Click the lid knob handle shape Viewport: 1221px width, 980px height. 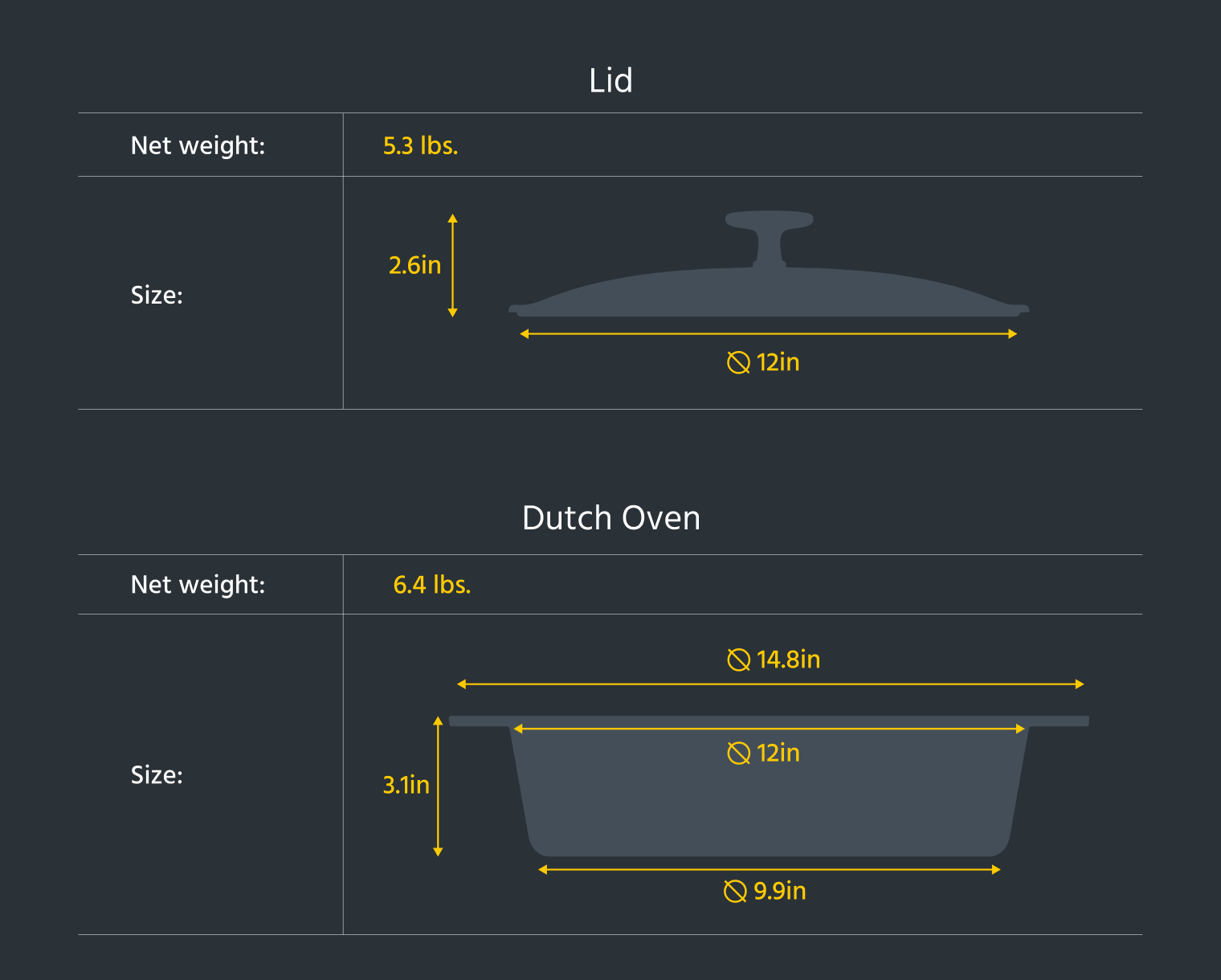[769, 238]
